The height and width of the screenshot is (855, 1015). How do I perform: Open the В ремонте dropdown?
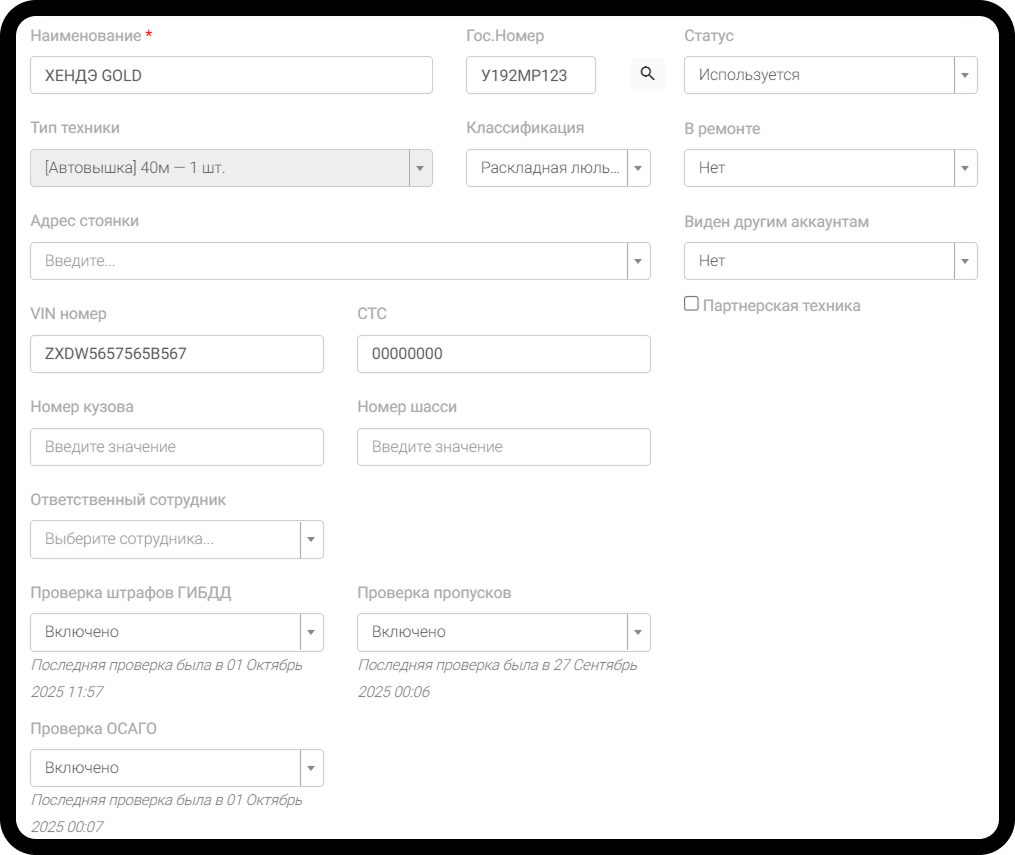[x=830, y=168]
